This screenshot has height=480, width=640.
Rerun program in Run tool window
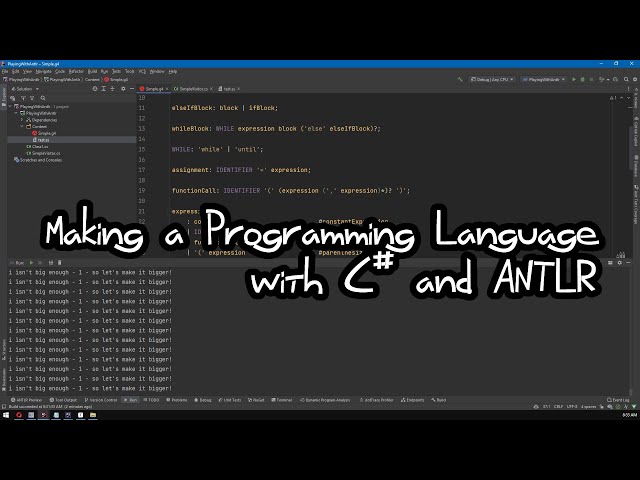[x=31, y=263]
